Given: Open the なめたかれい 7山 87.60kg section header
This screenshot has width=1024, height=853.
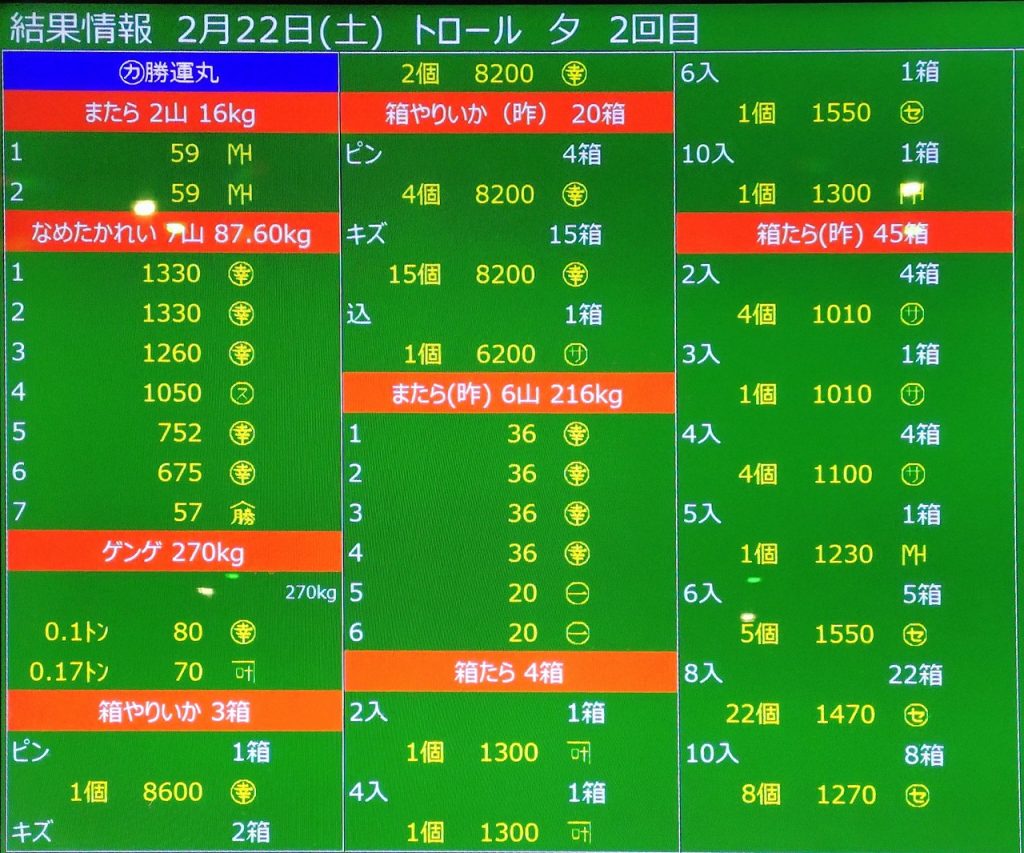Looking at the screenshot, I should coord(171,234).
